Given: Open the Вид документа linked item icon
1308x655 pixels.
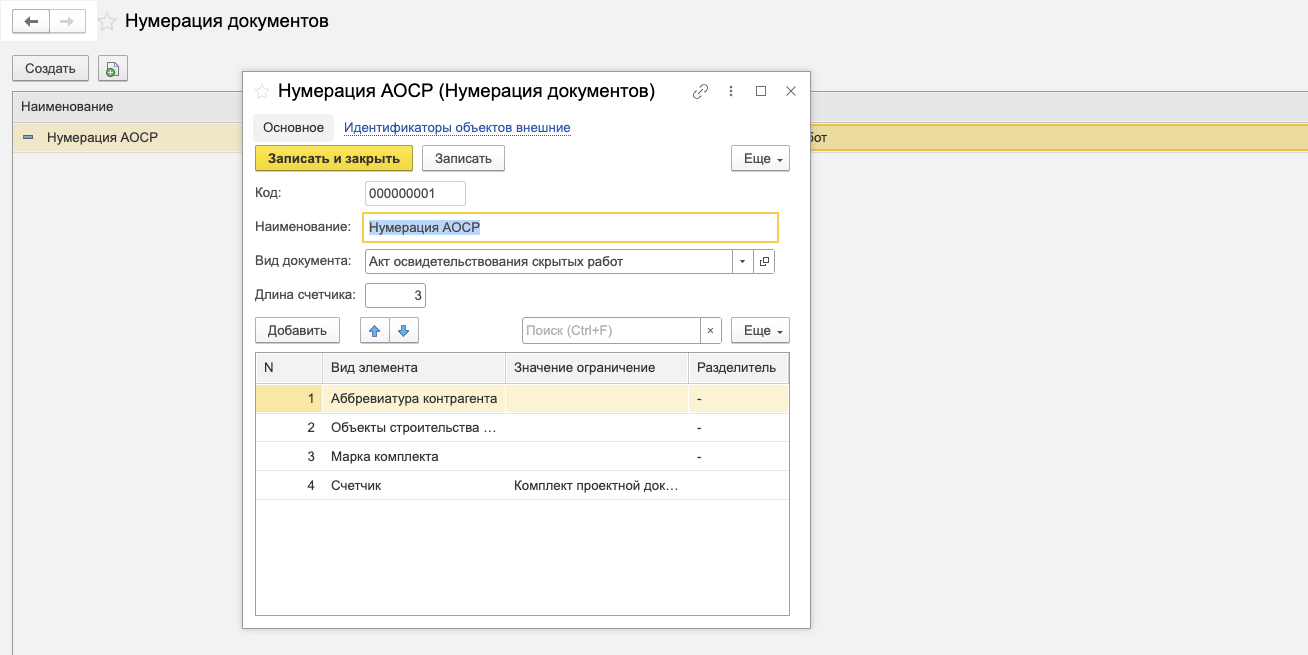Looking at the screenshot, I should coord(764,261).
